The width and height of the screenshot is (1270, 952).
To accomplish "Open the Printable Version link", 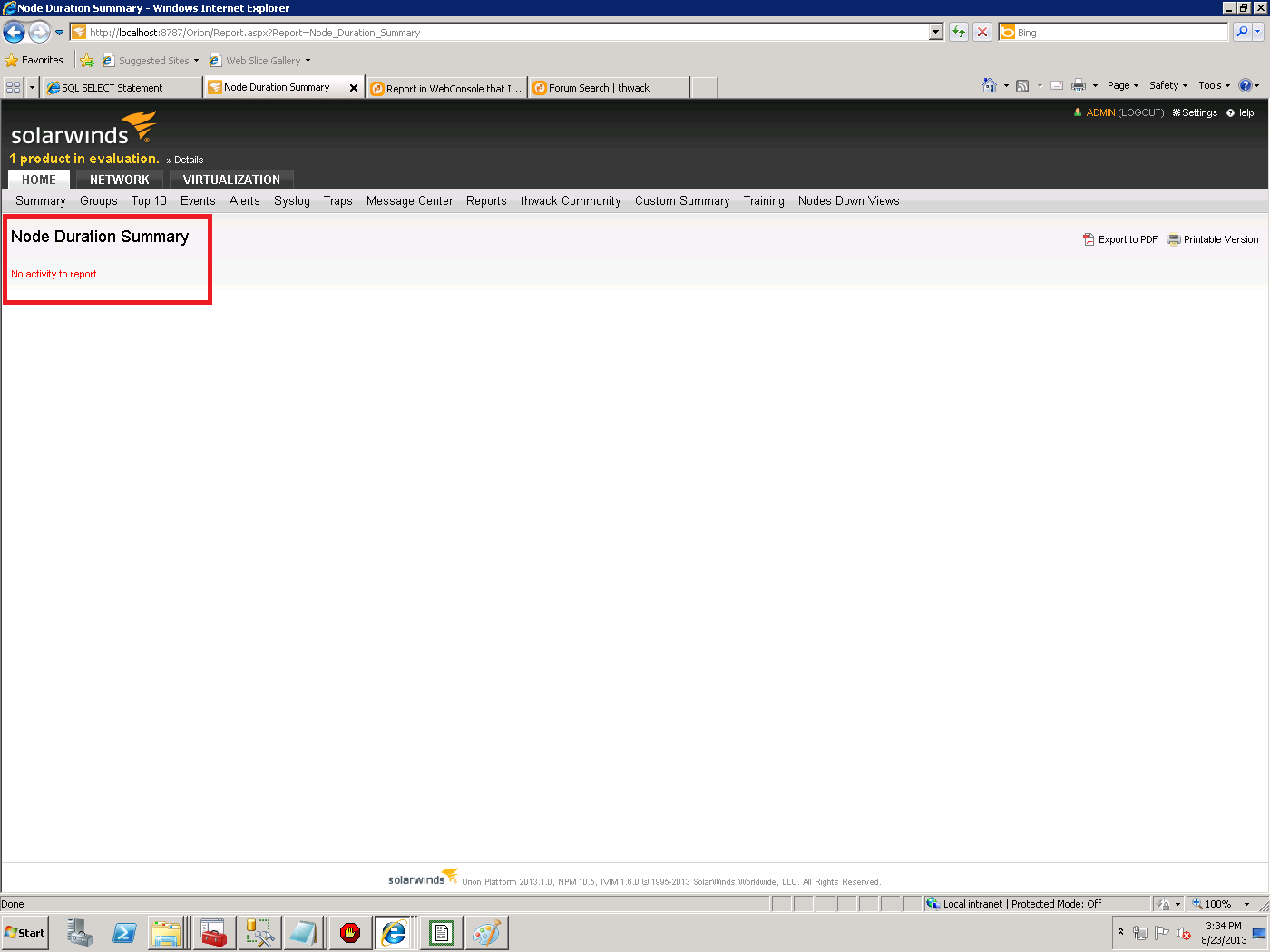I will [1213, 239].
